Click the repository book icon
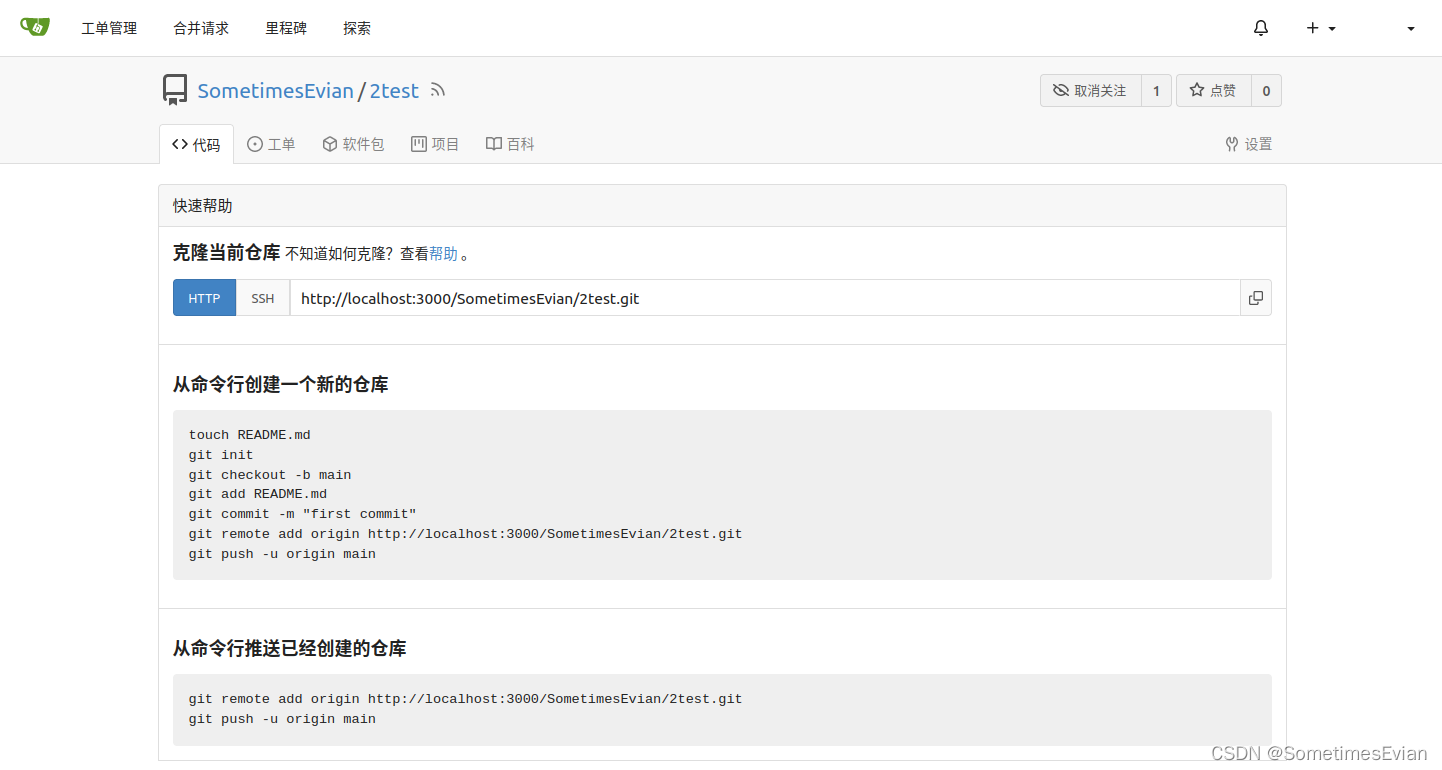 pos(175,90)
